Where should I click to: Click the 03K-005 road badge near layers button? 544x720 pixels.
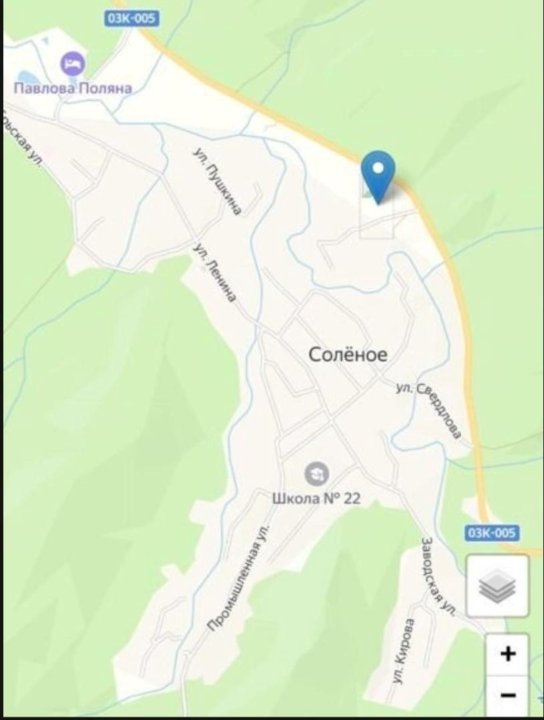[492, 533]
